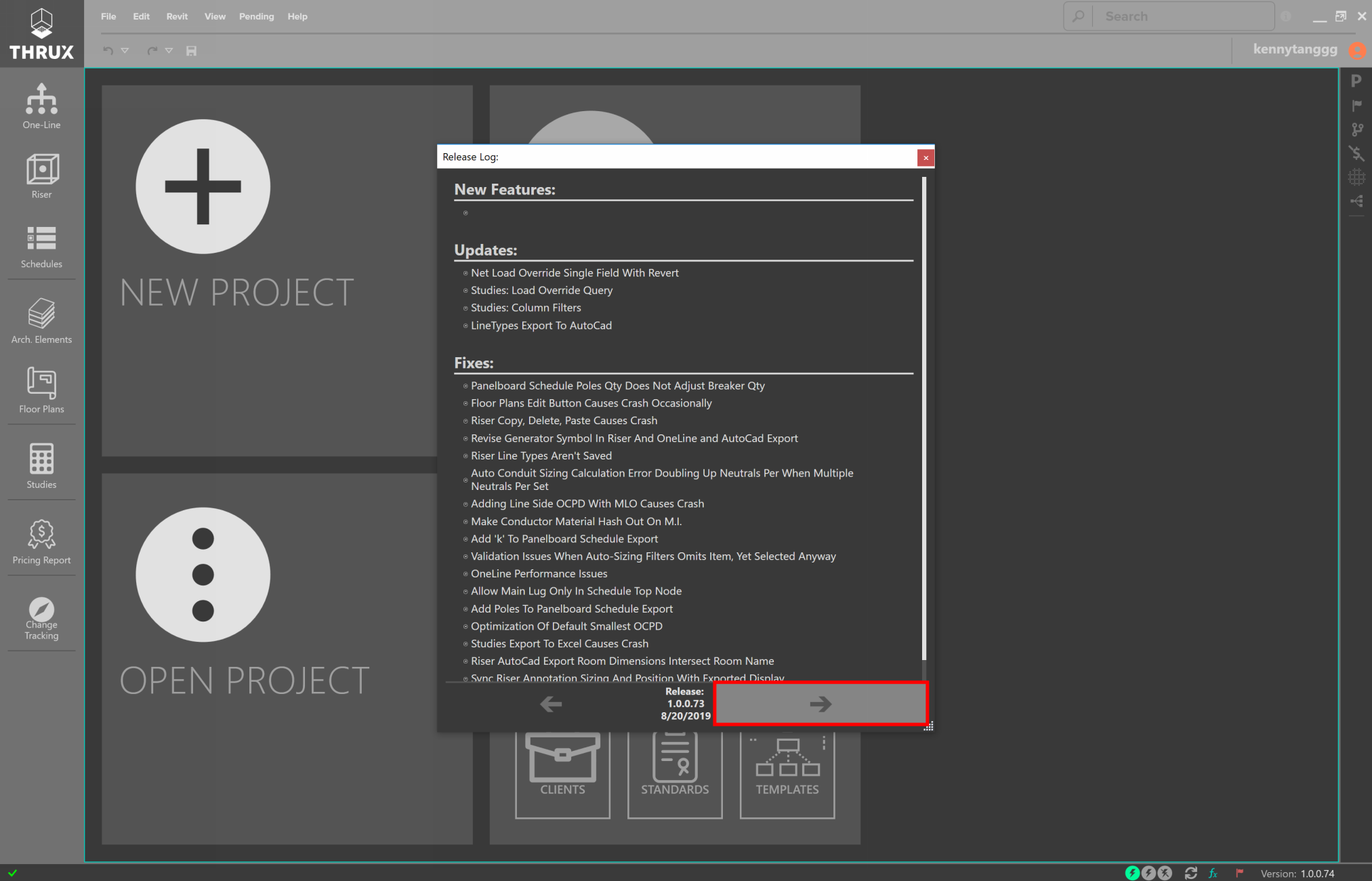Click the Version 1.0.0.74 status text
Screen dimensions: 1372x881
click(x=1297, y=874)
